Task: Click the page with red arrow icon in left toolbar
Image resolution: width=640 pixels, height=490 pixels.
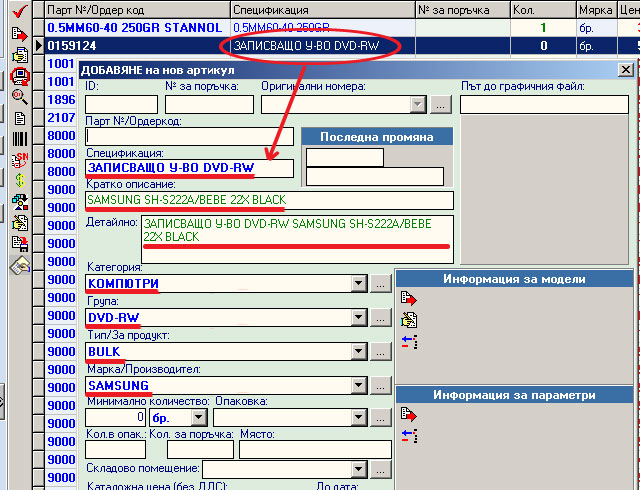Action: 20,34
